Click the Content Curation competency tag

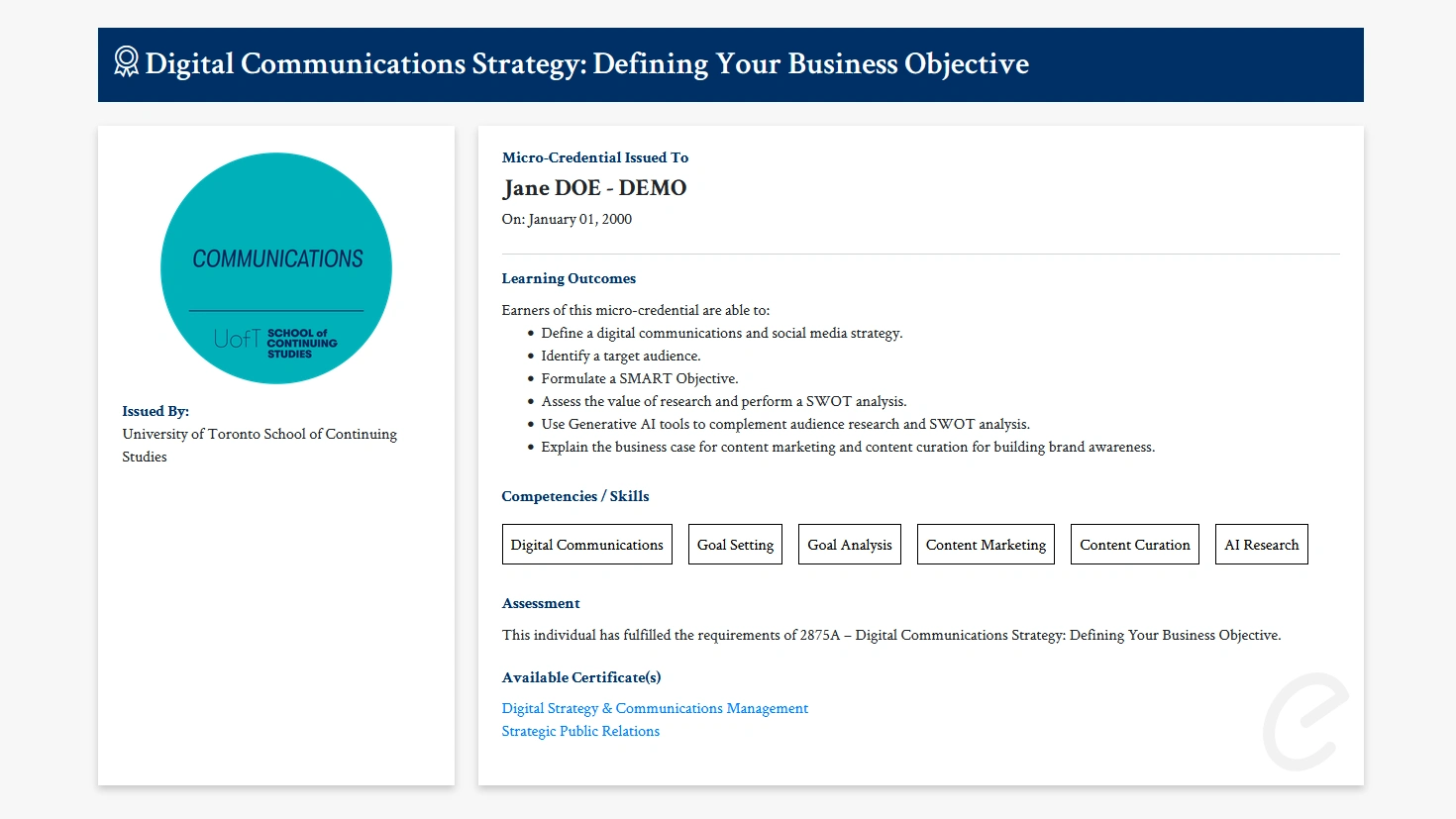[1134, 545]
